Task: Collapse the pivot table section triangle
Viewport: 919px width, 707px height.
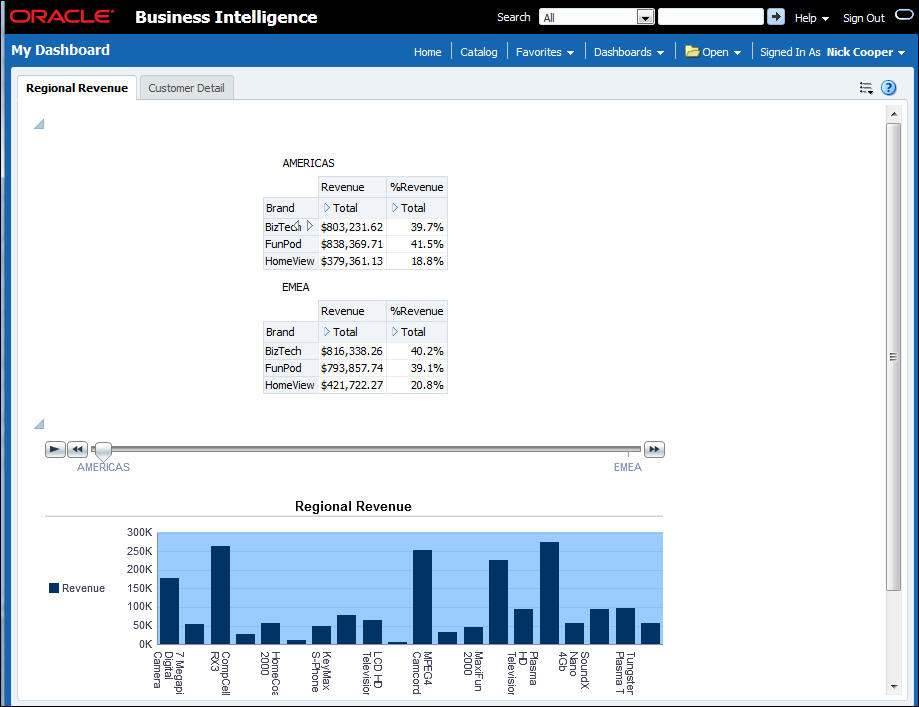Action: click(39, 124)
